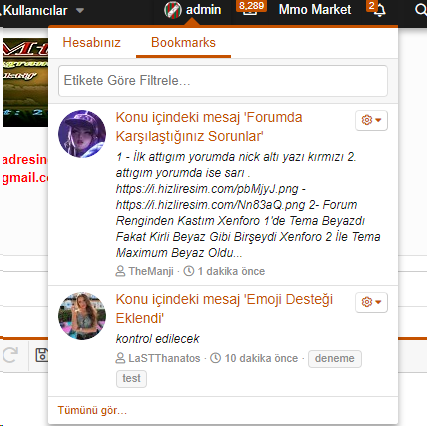427x426 pixels.
Task: Switch to the Hesabınız tab
Action: click(92, 43)
